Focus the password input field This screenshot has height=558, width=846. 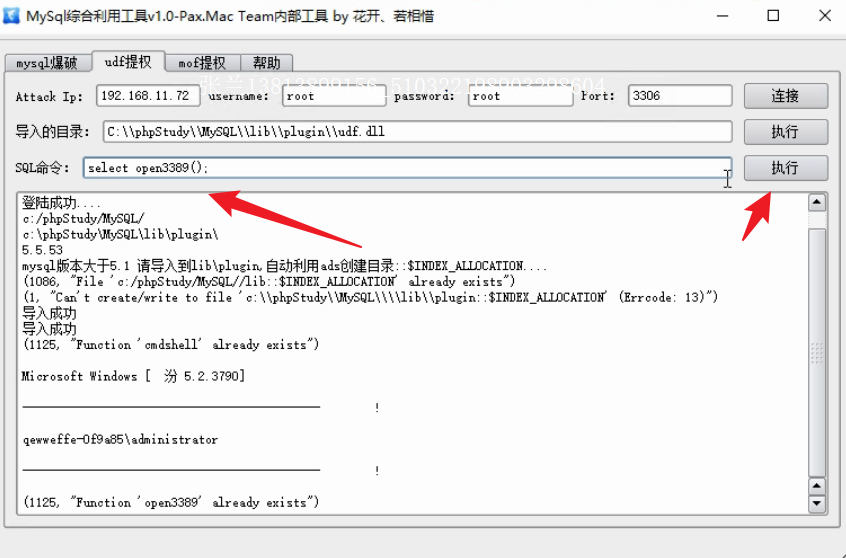[520, 96]
